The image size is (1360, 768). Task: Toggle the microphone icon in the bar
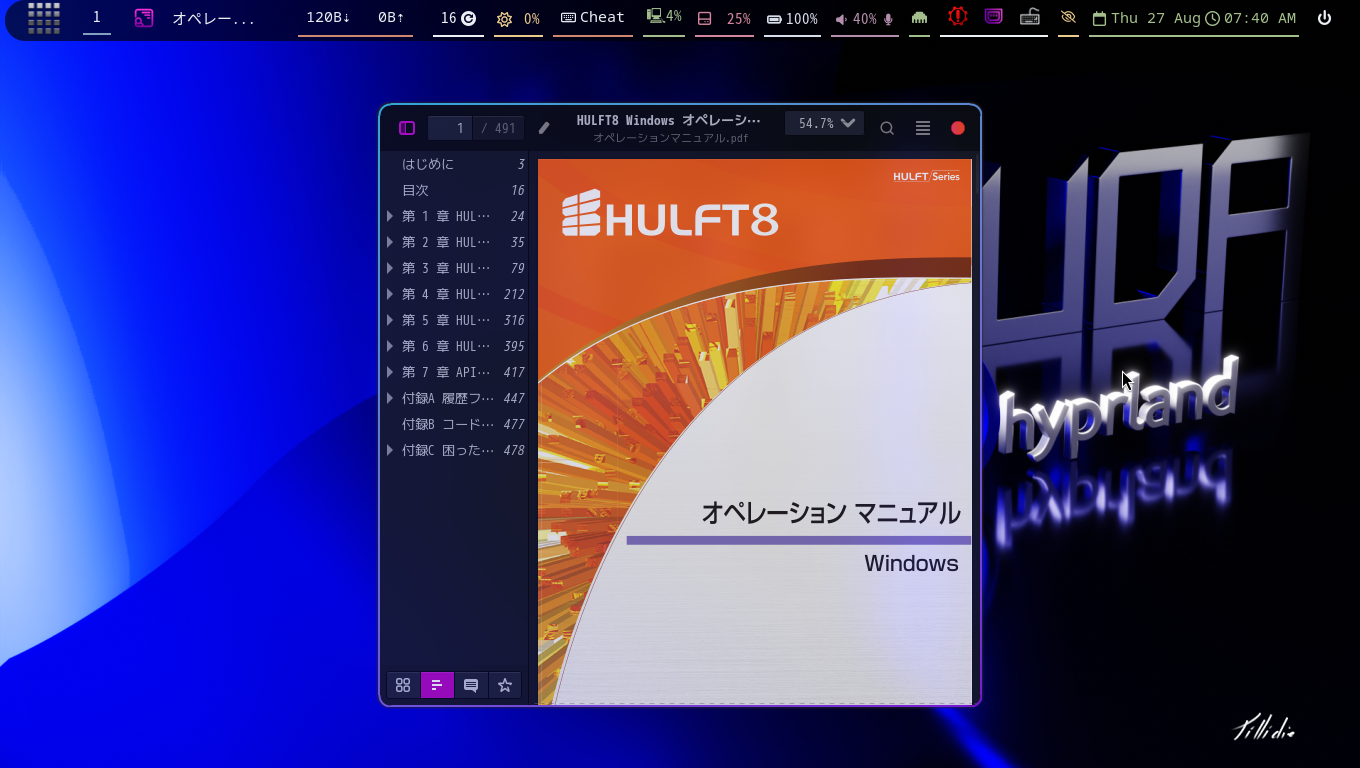point(888,19)
